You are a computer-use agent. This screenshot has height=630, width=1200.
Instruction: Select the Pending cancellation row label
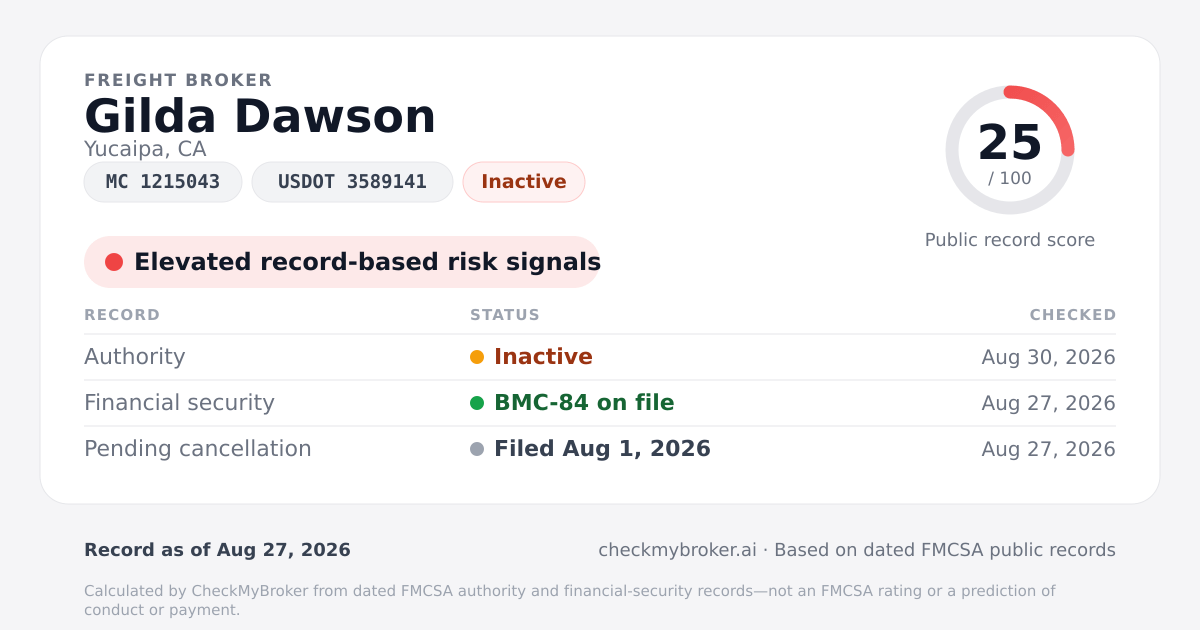[198, 449]
